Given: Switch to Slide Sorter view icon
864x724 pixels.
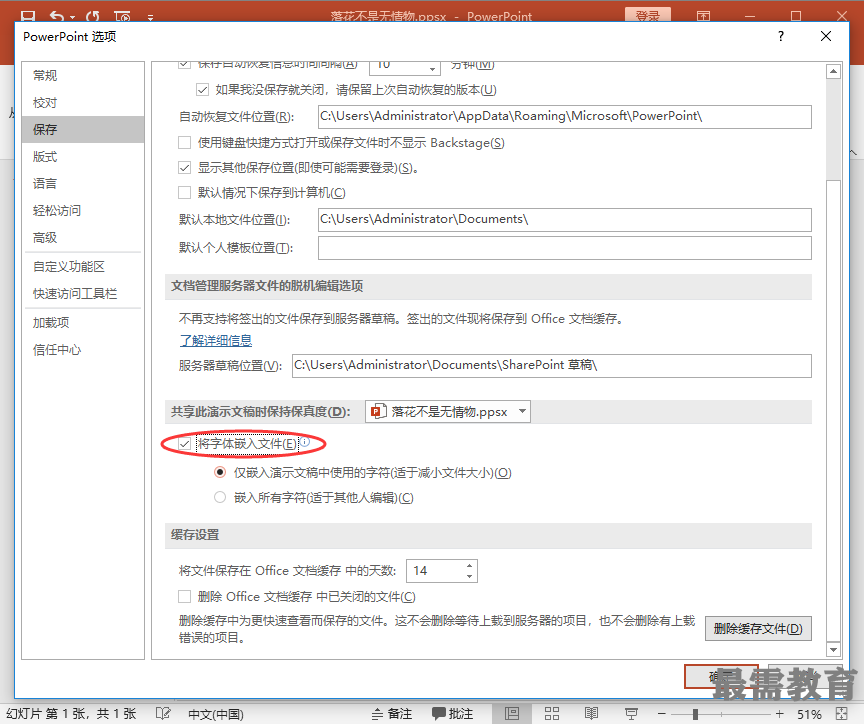Looking at the screenshot, I should 552,714.
